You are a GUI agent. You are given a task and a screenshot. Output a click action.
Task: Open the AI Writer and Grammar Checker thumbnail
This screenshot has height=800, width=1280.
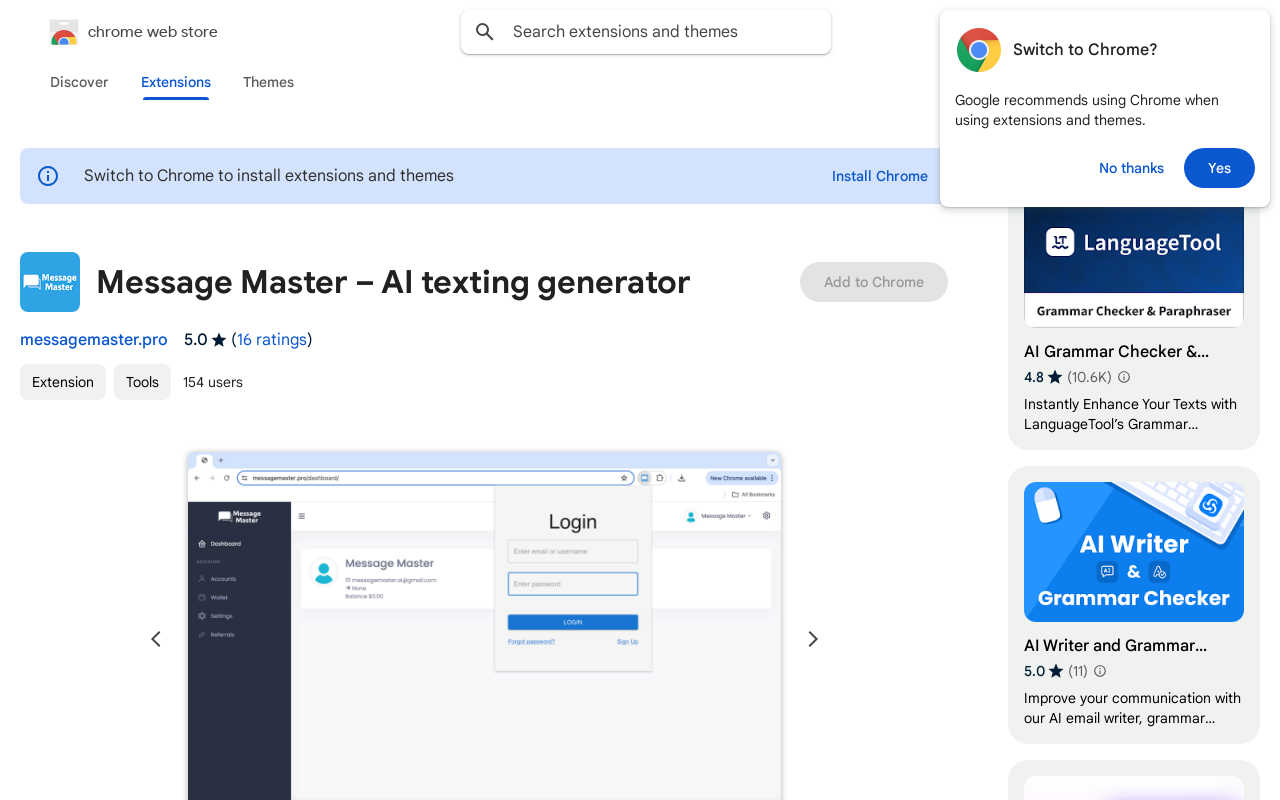pyautogui.click(x=1133, y=552)
